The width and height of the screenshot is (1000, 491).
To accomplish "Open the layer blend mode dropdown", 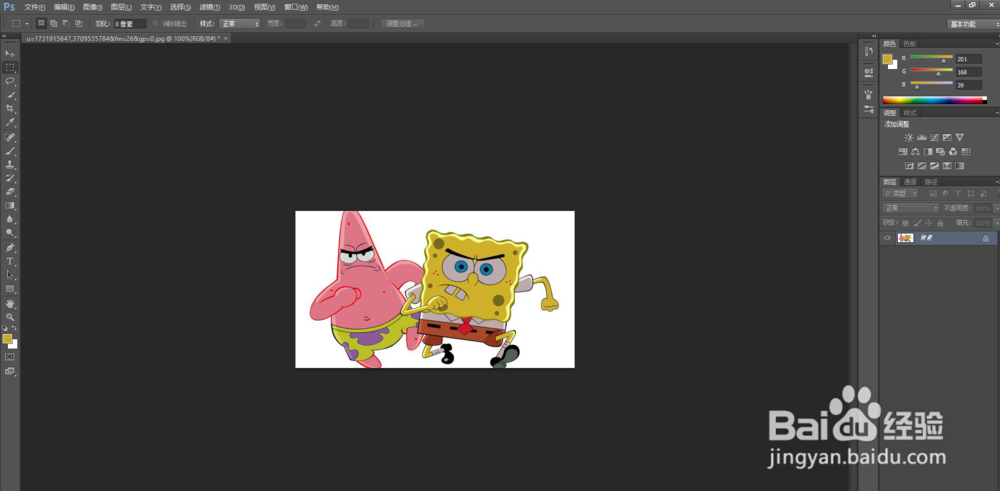I will click(x=911, y=208).
